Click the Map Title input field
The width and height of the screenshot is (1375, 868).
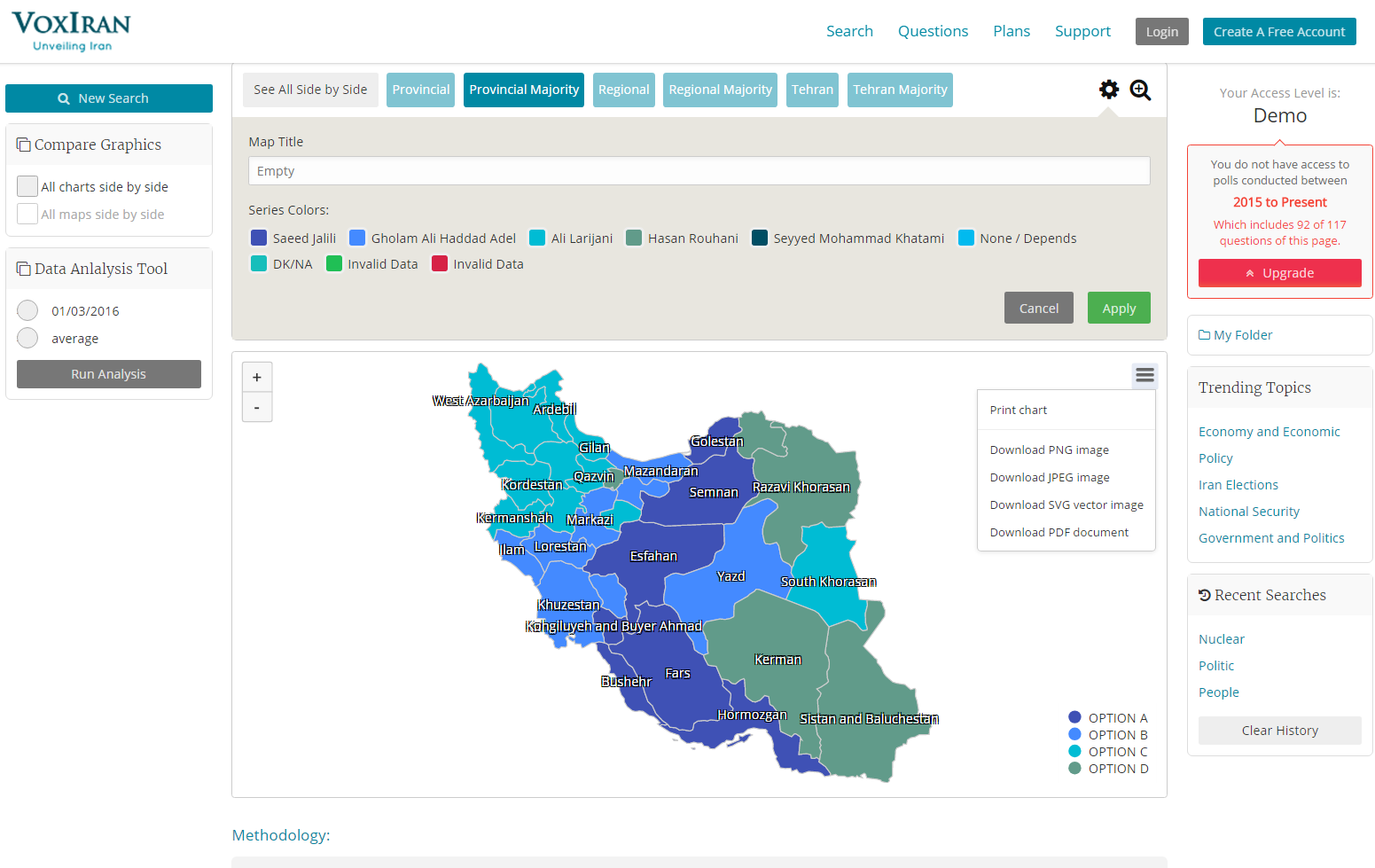(699, 171)
